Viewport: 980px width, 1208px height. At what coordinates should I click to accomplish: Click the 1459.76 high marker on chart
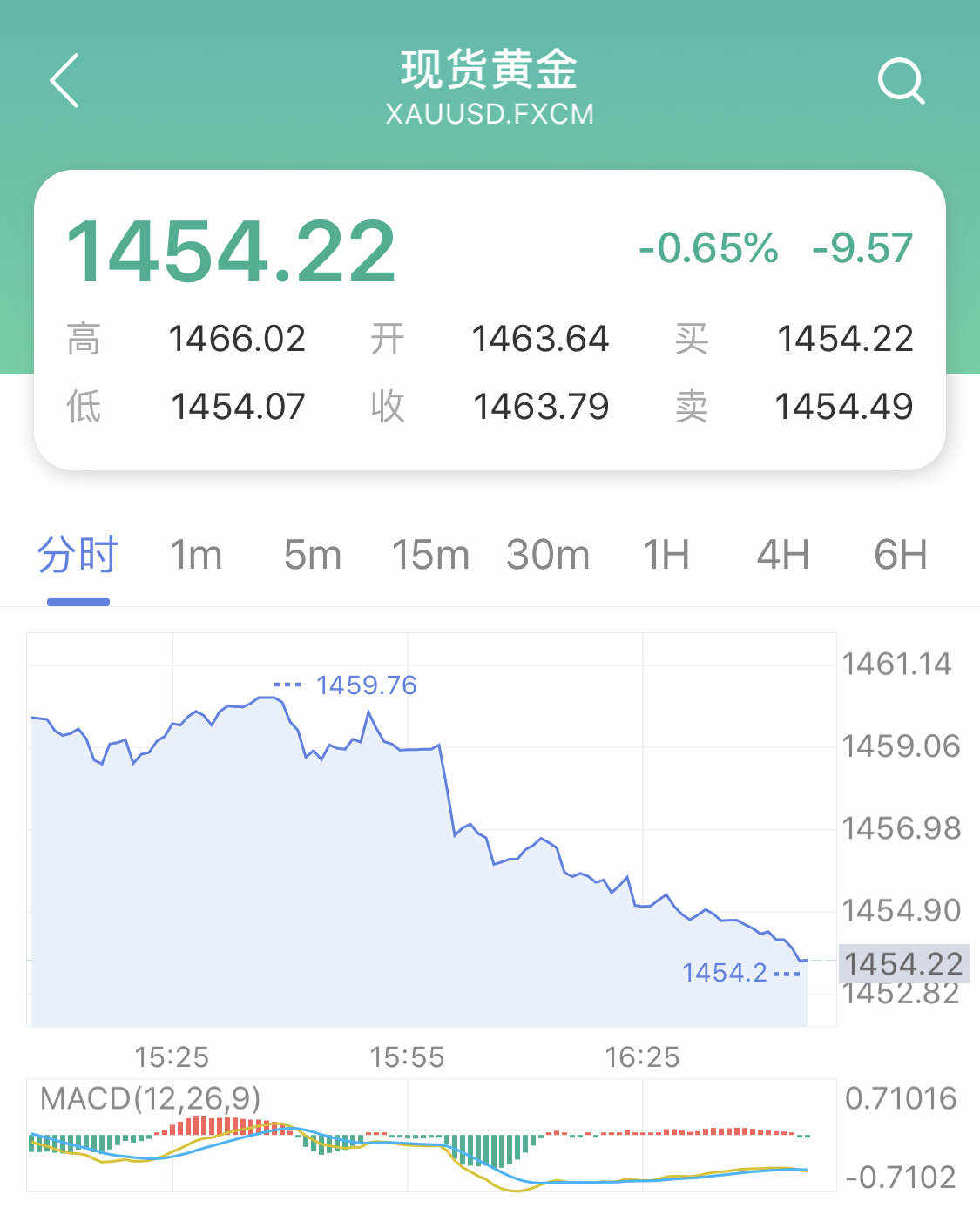[366, 685]
